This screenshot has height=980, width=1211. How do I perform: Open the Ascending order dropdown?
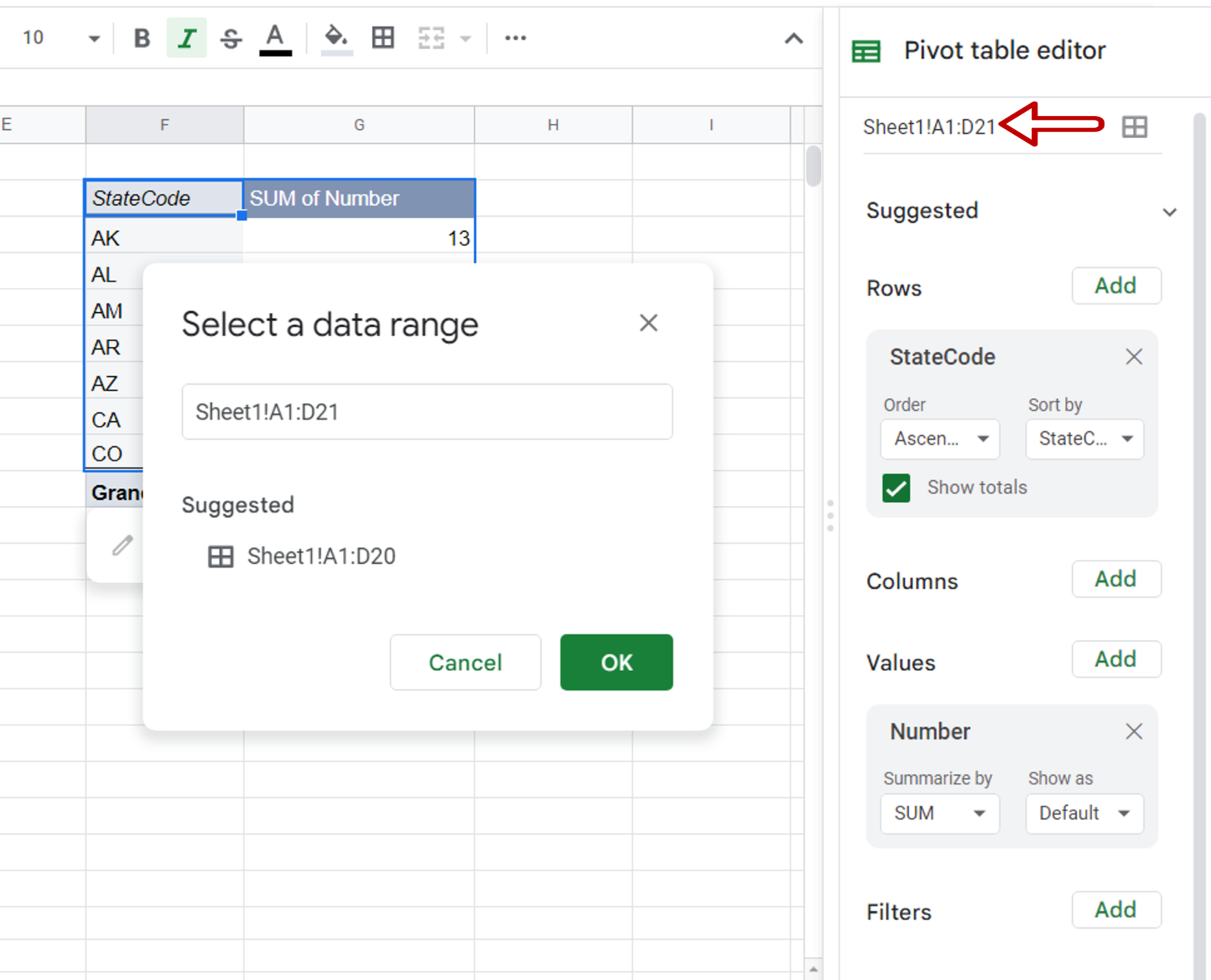click(x=939, y=439)
